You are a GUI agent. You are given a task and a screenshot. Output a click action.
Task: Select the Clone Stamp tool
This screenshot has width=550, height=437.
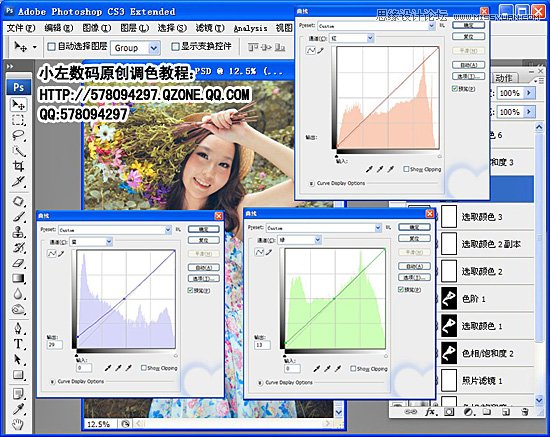point(18,232)
